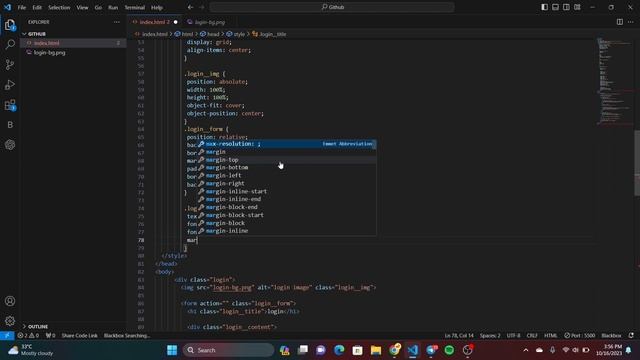Open the Blackbox "B" activity bar icon

point(10,125)
